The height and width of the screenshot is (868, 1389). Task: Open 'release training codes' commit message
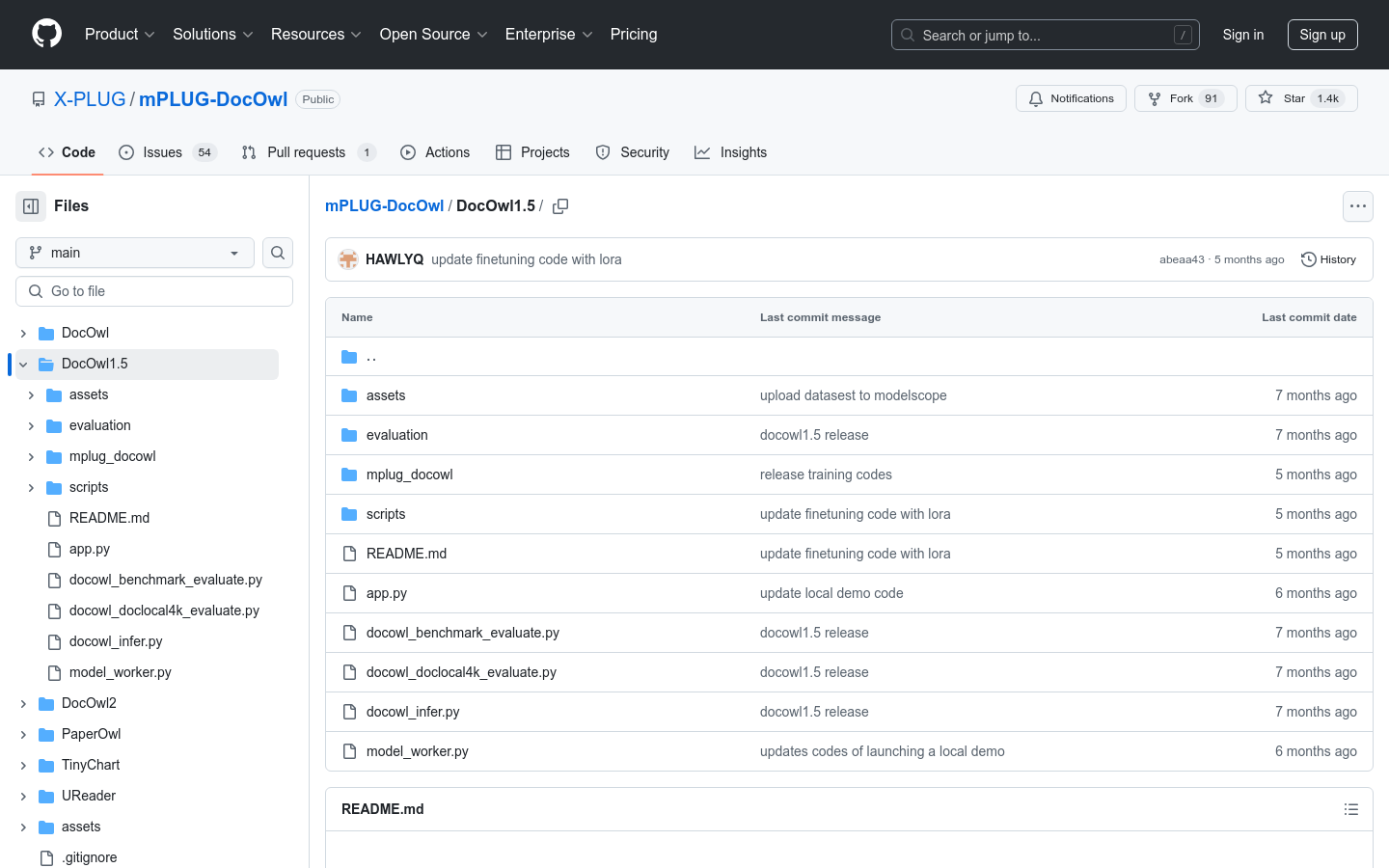(x=826, y=475)
